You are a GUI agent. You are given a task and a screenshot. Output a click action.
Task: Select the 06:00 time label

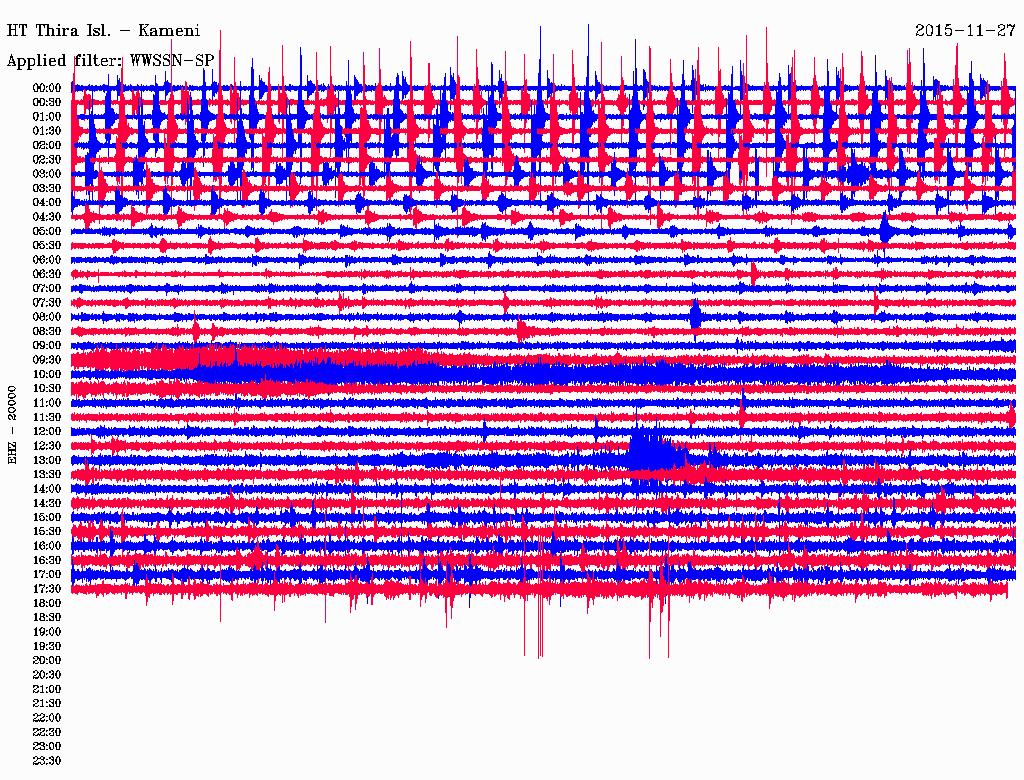coord(47,259)
